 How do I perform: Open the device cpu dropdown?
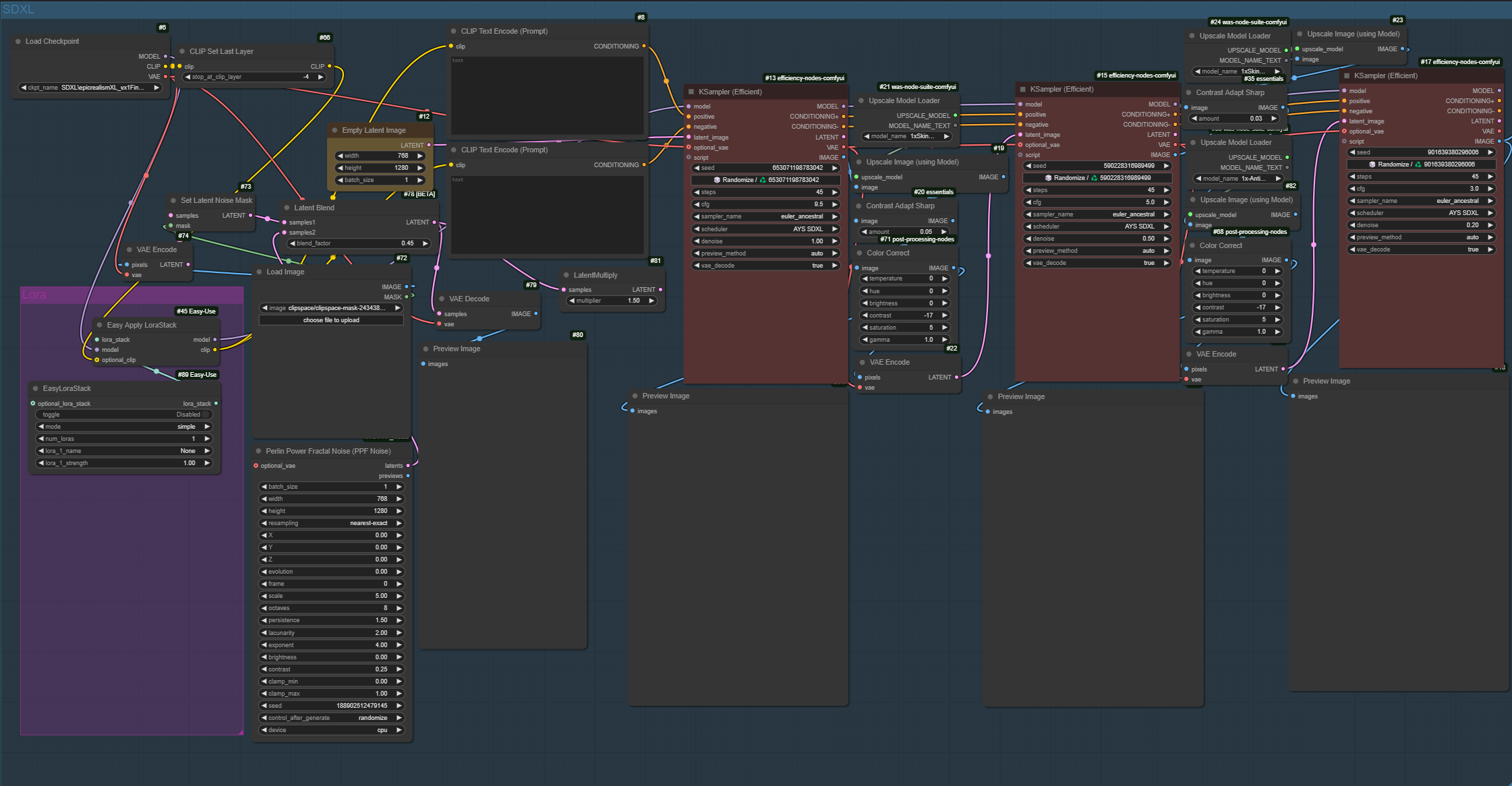(x=331, y=730)
